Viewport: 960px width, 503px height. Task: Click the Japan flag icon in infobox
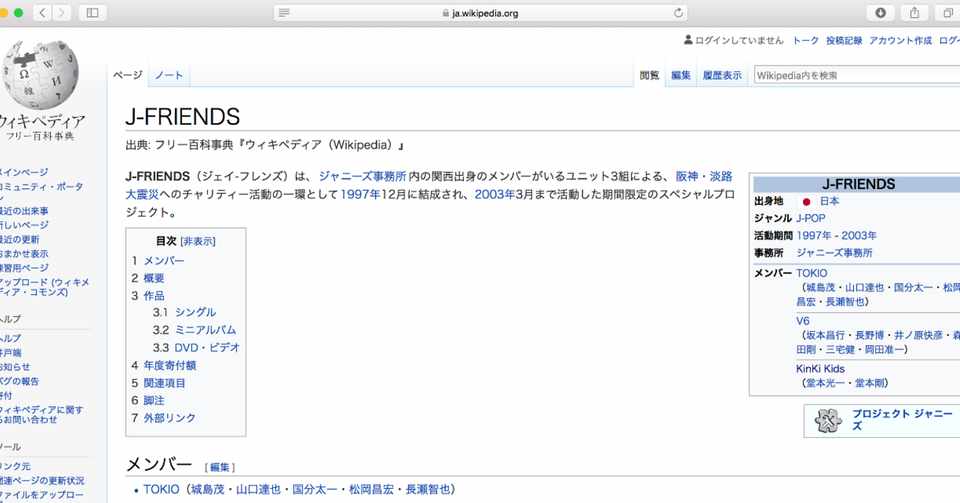pyautogui.click(x=806, y=201)
